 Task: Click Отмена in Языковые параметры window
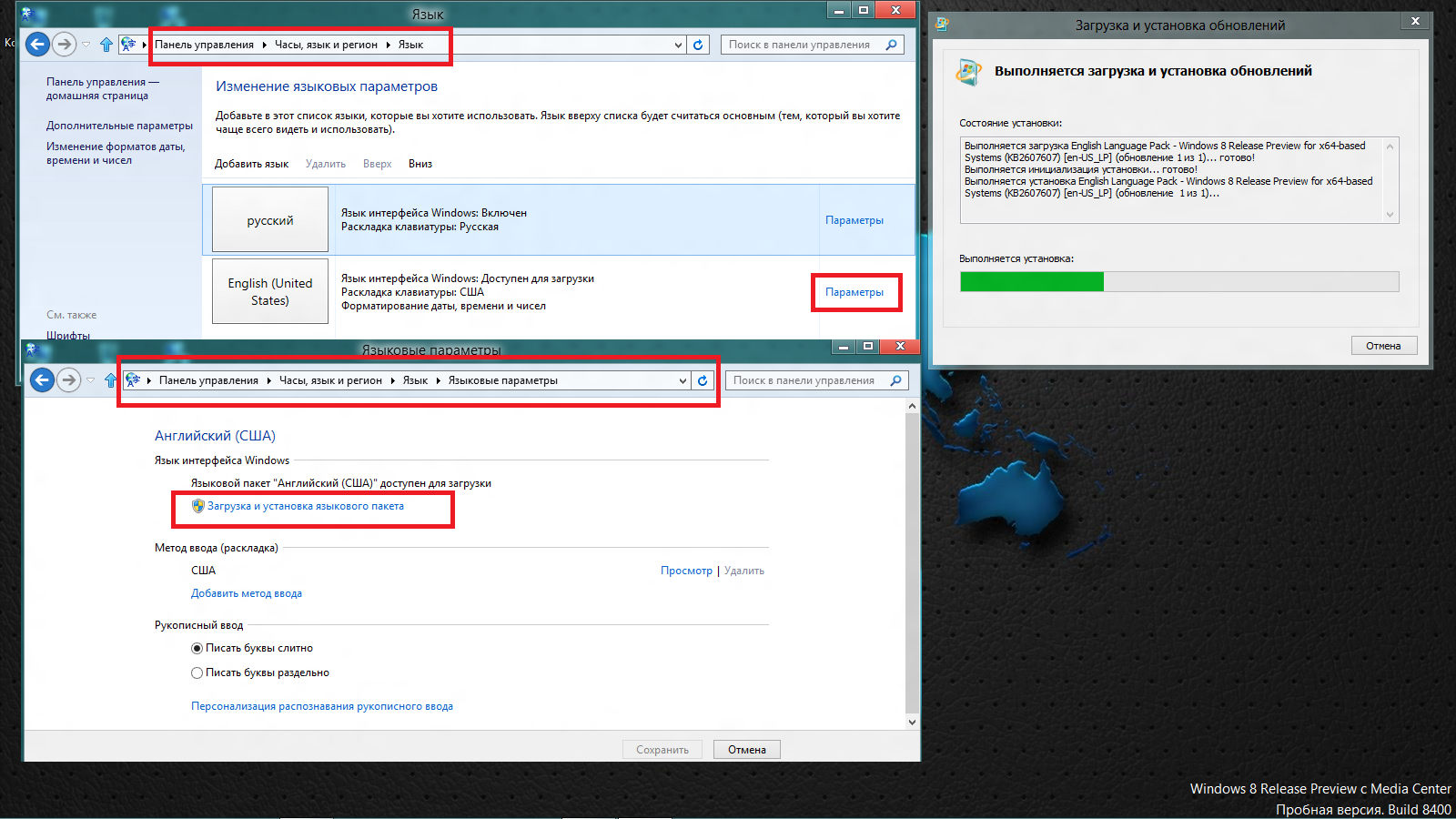(747, 750)
